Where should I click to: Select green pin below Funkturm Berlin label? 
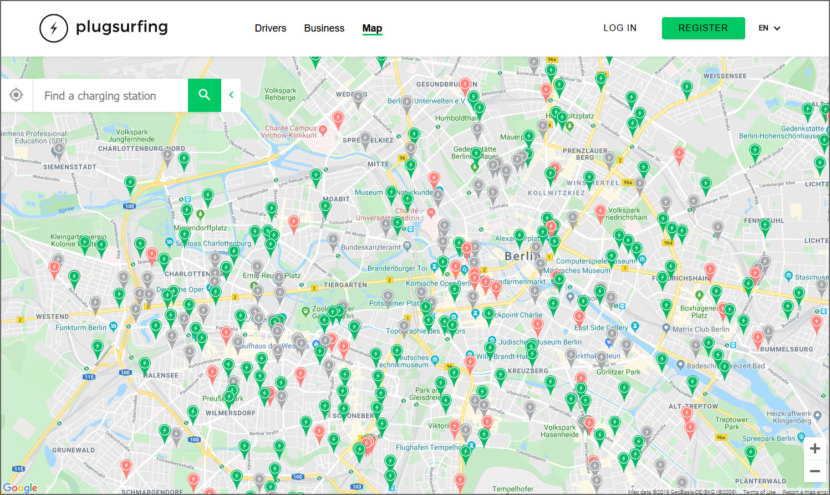pos(97,348)
